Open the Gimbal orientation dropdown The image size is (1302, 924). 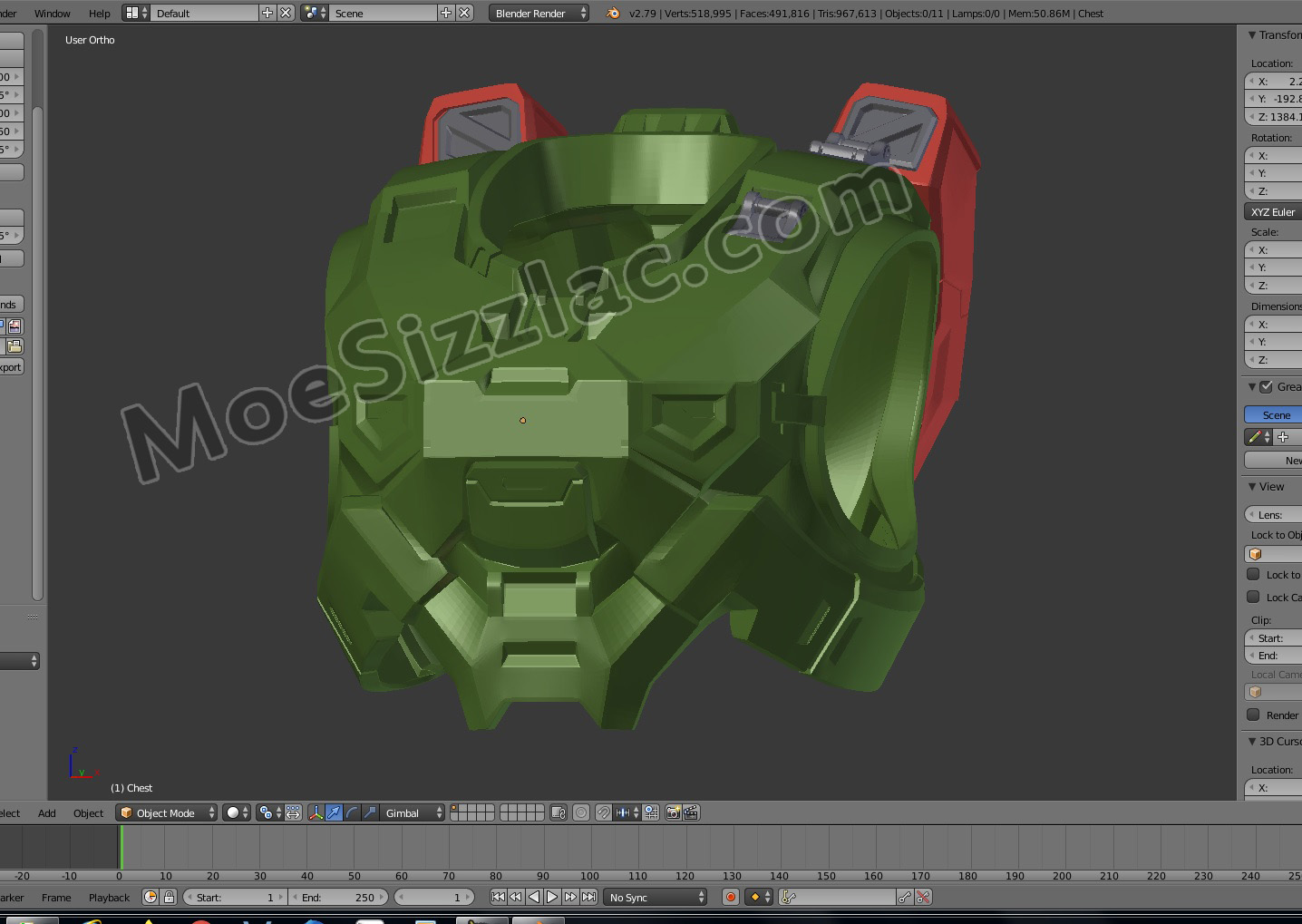point(413,812)
